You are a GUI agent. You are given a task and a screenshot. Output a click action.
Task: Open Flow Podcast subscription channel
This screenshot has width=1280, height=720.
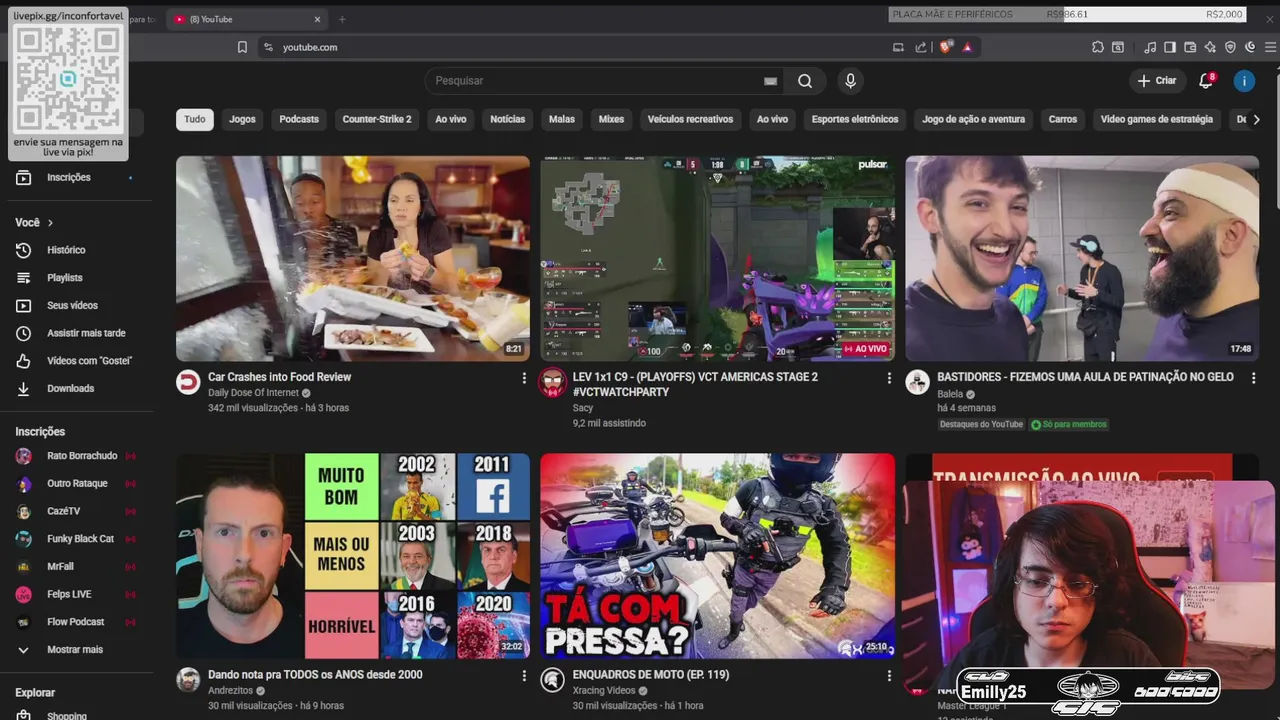tap(75, 622)
